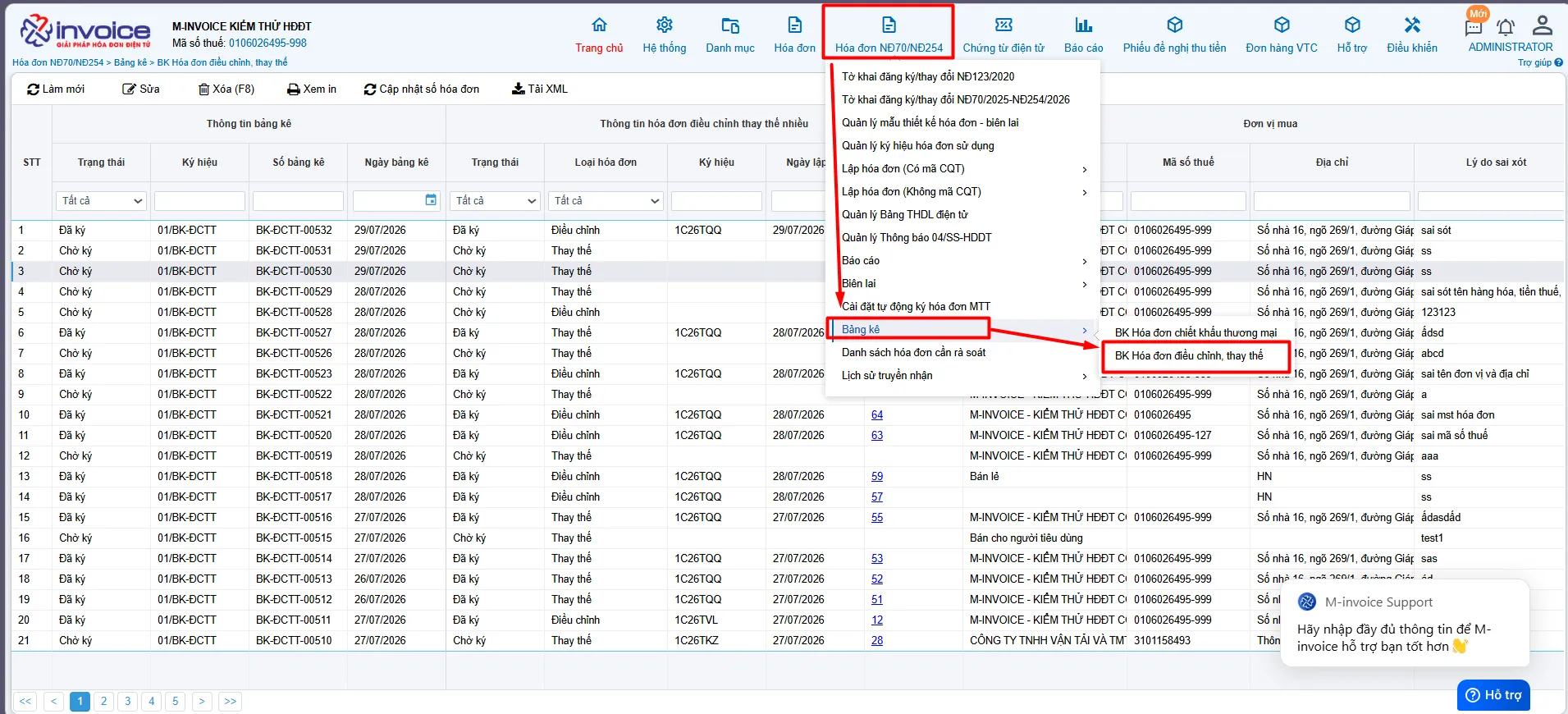Open Quản lý Bảng THDL điện tử
The width and height of the screenshot is (1568, 714).
[905, 214]
